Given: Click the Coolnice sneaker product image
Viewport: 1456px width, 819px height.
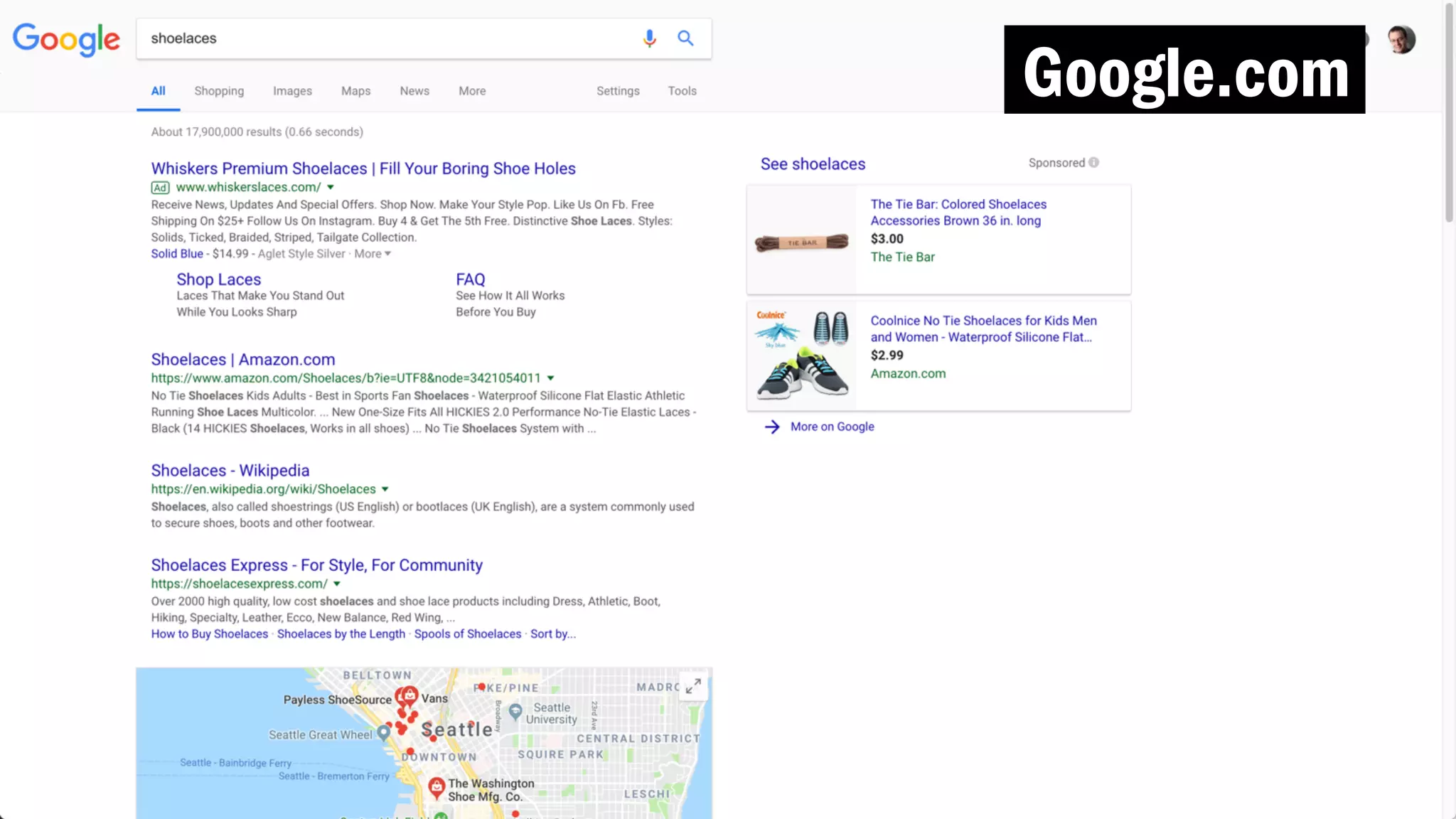Looking at the screenshot, I should pos(802,355).
